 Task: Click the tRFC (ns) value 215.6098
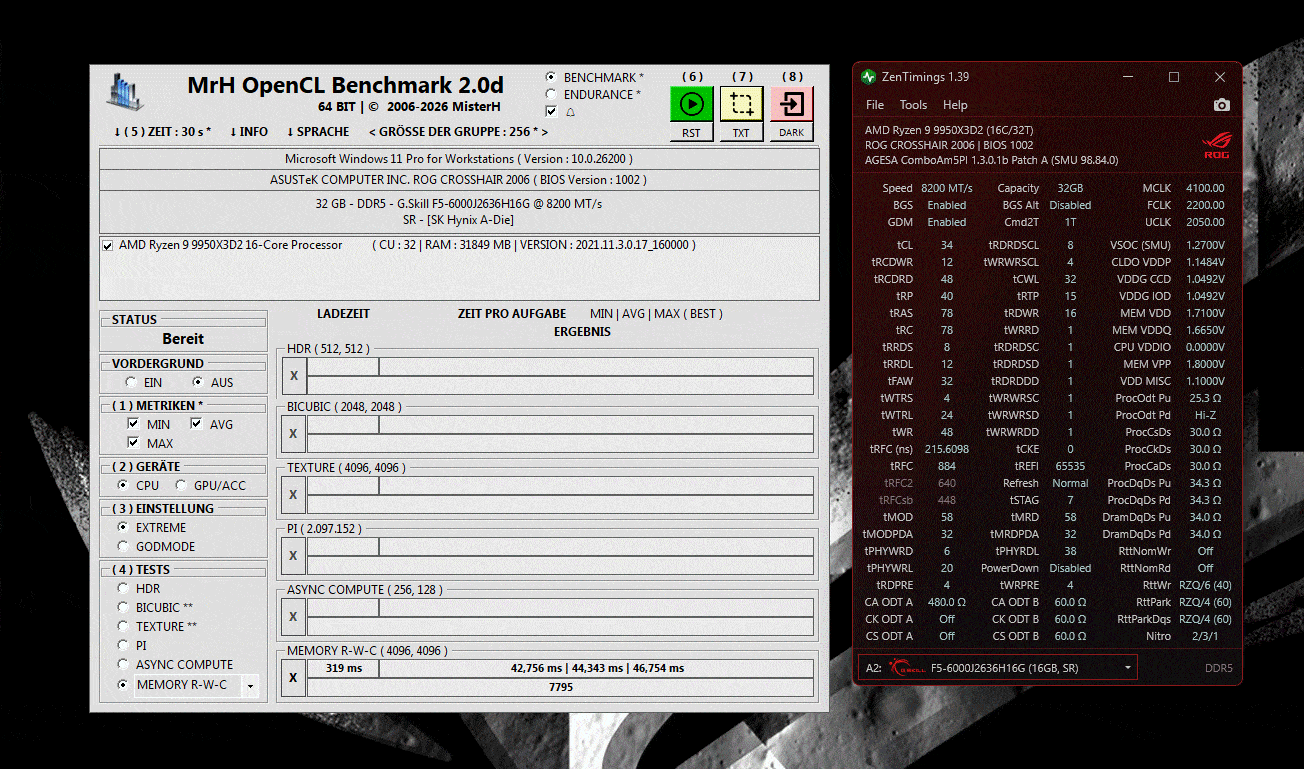pyautogui.click(x=945, y=449)
